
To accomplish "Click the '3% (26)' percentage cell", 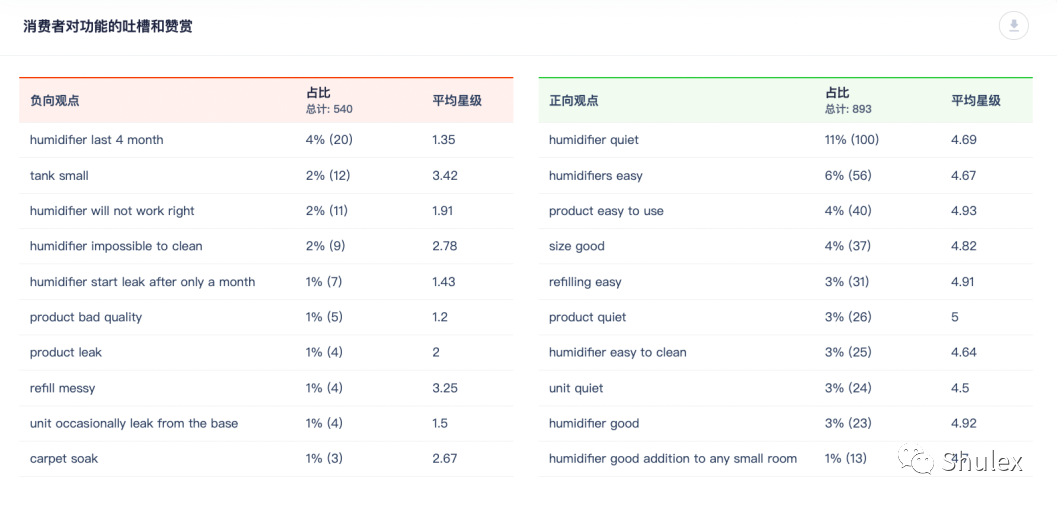I will (848, 318).
